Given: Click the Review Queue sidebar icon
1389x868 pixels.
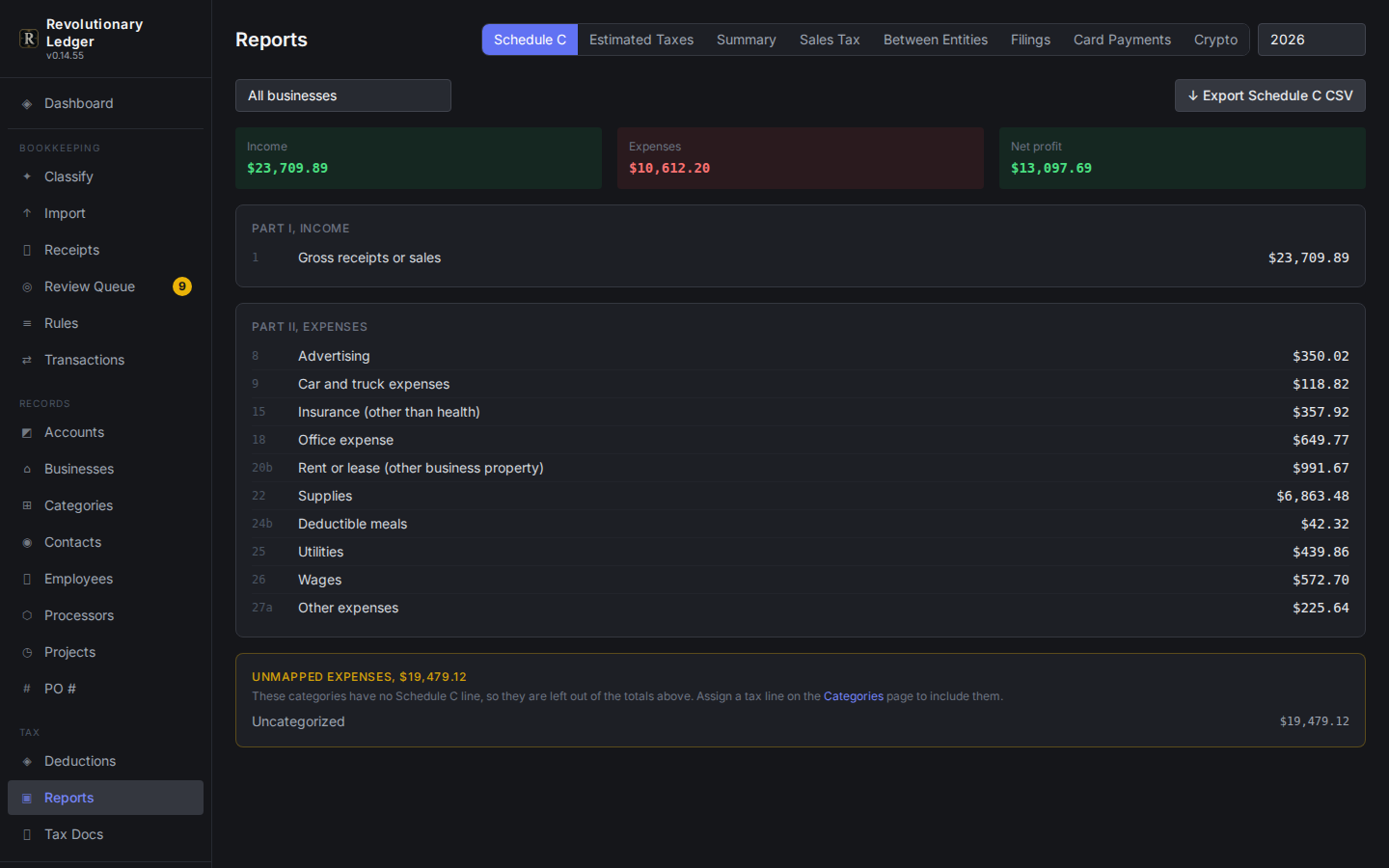Looking at the screenshot, I should (x=27, y=287).
